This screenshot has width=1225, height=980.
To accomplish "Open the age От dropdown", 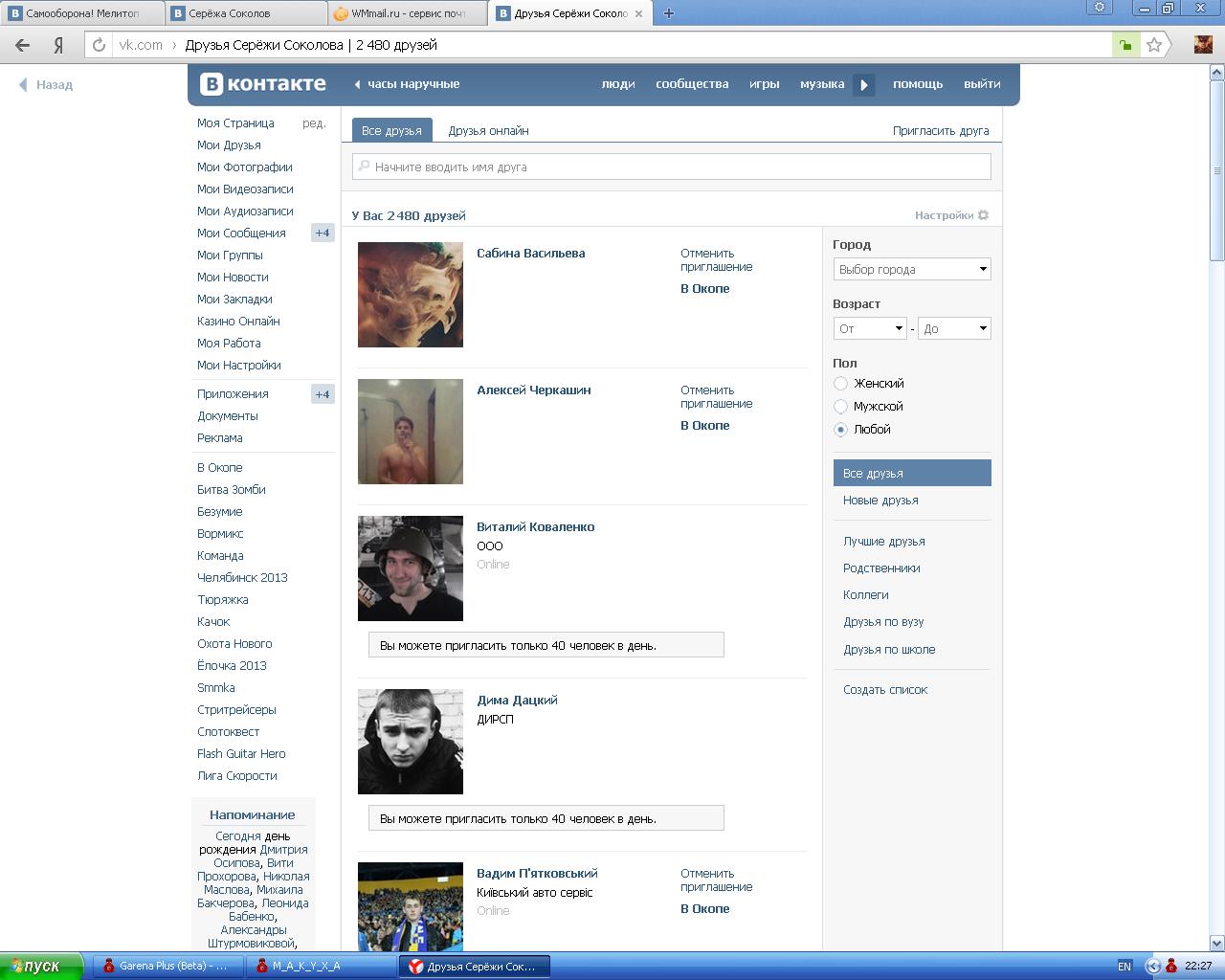I will [870, 328].
